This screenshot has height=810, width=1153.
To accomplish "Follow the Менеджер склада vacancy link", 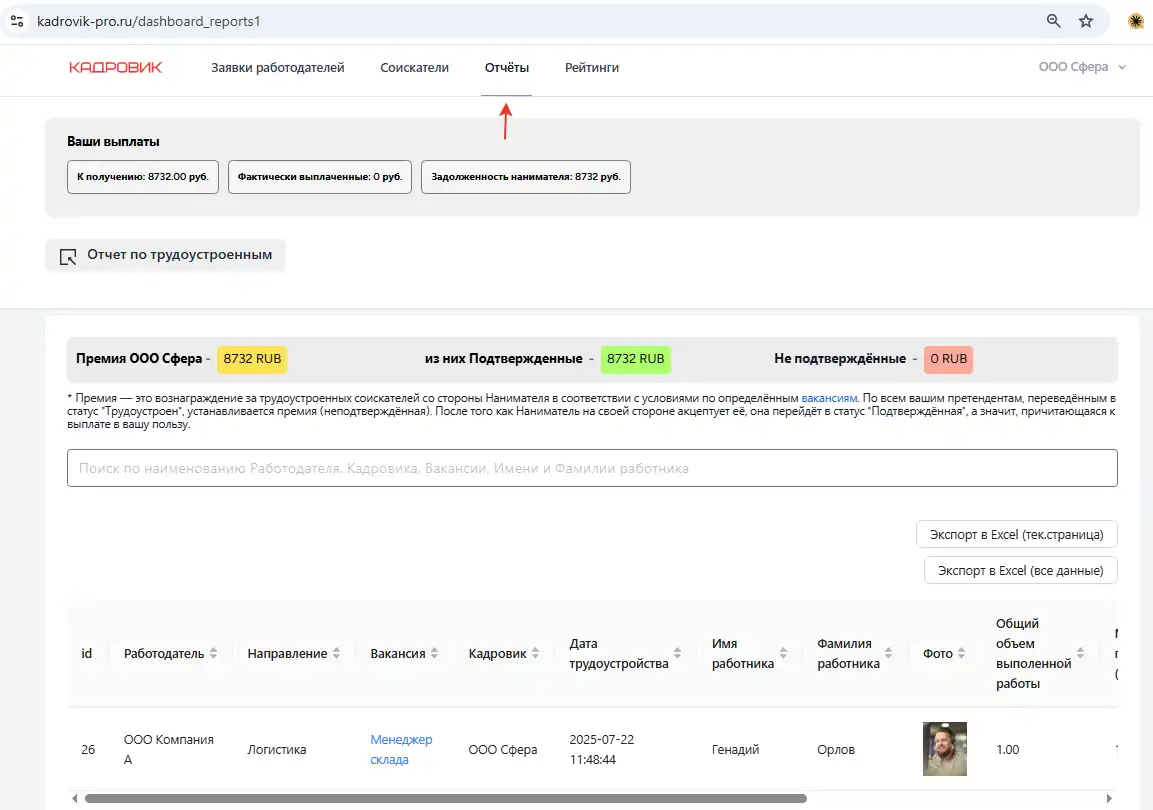I will coord(400,749).
